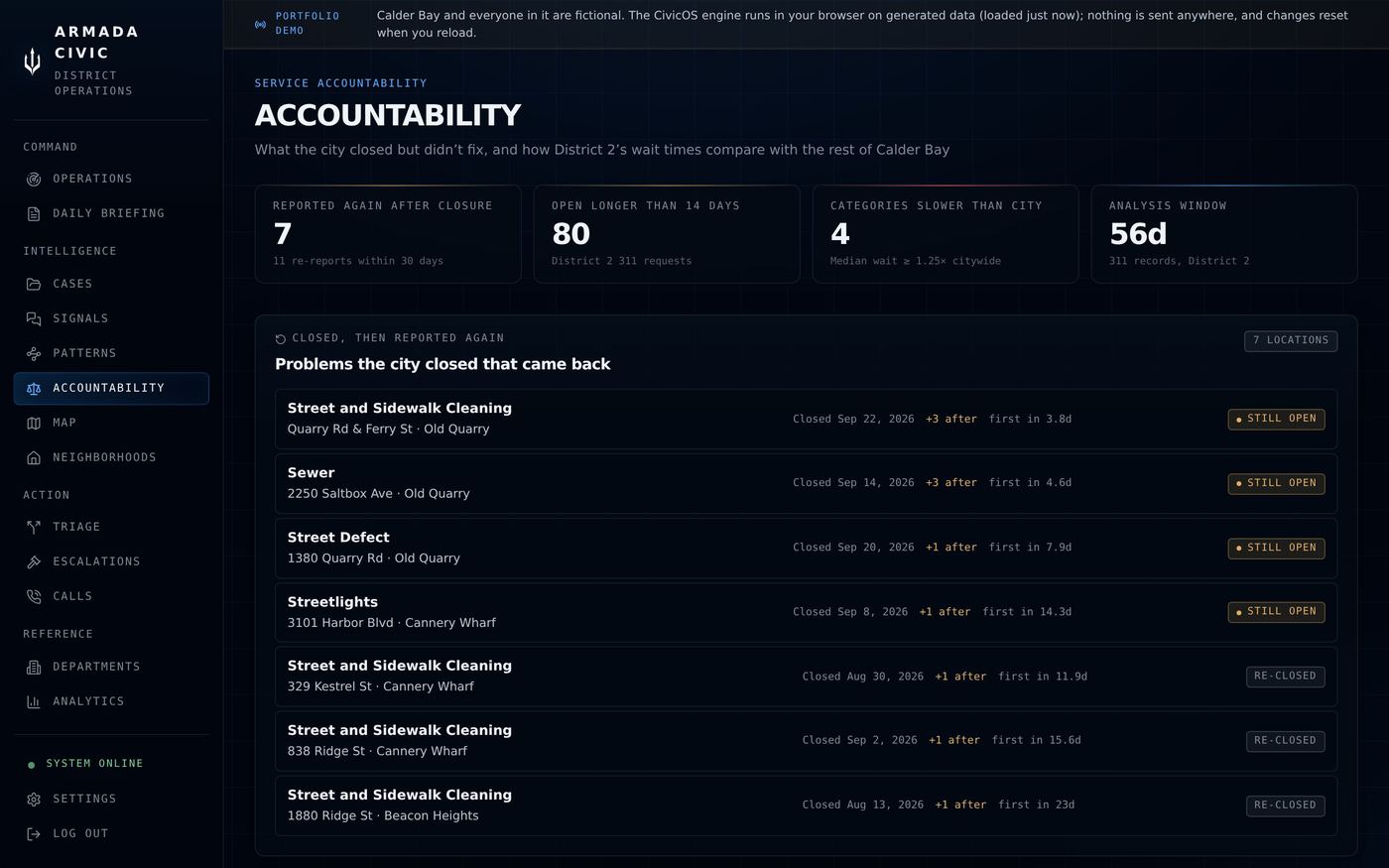Viewport: 1389px width, 868px height.
Task: Click Problems the city closed that came back heading
Action: point(442,364)
